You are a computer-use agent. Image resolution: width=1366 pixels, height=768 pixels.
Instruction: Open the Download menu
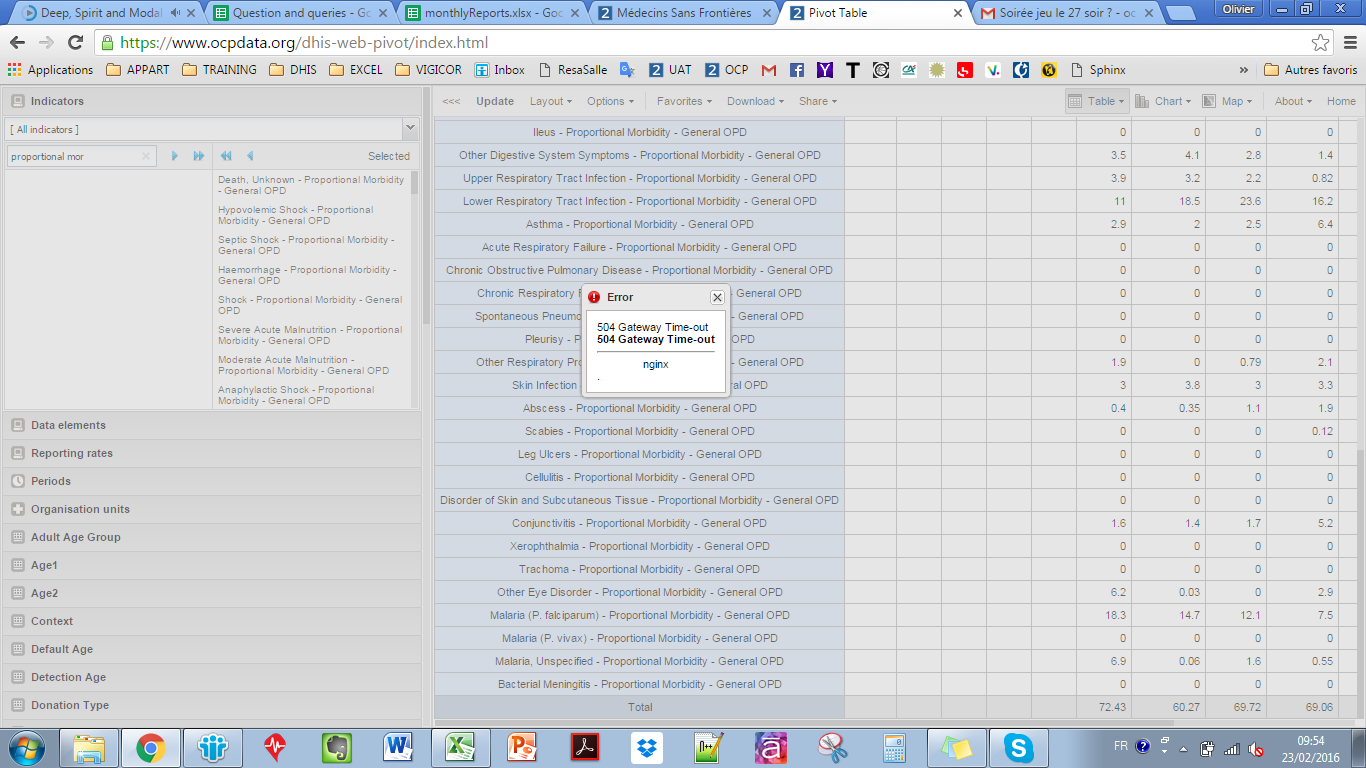click(x=755, y=101)
